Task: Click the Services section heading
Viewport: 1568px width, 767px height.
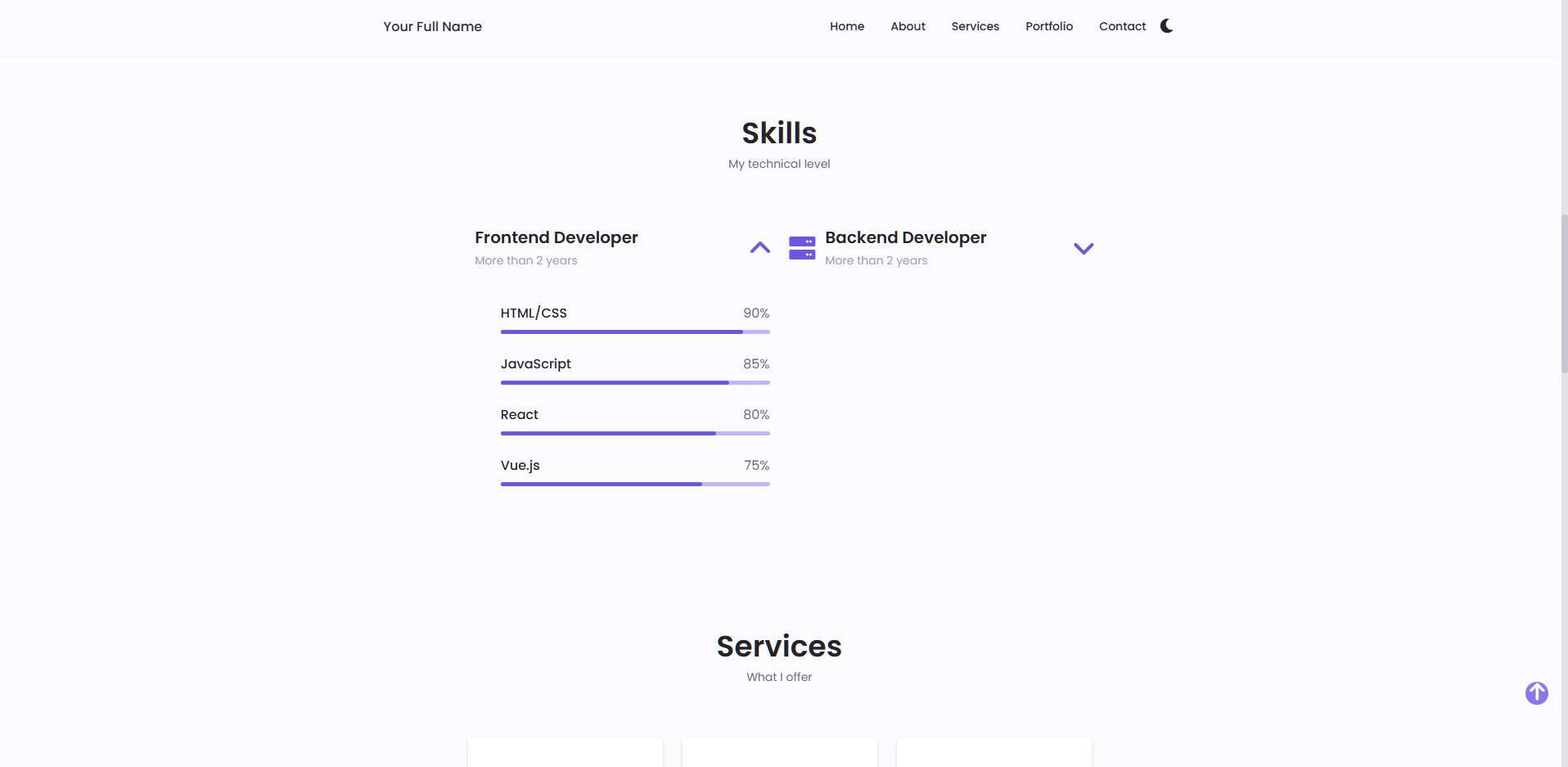Action: pyautogui.click(x=779, y=647)
